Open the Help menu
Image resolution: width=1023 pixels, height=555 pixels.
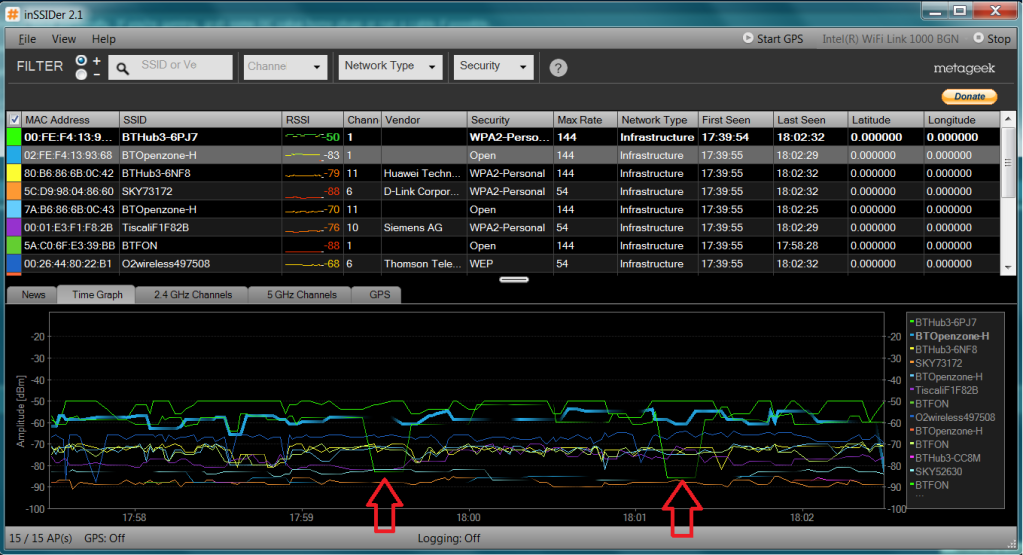tap(103, 39)
